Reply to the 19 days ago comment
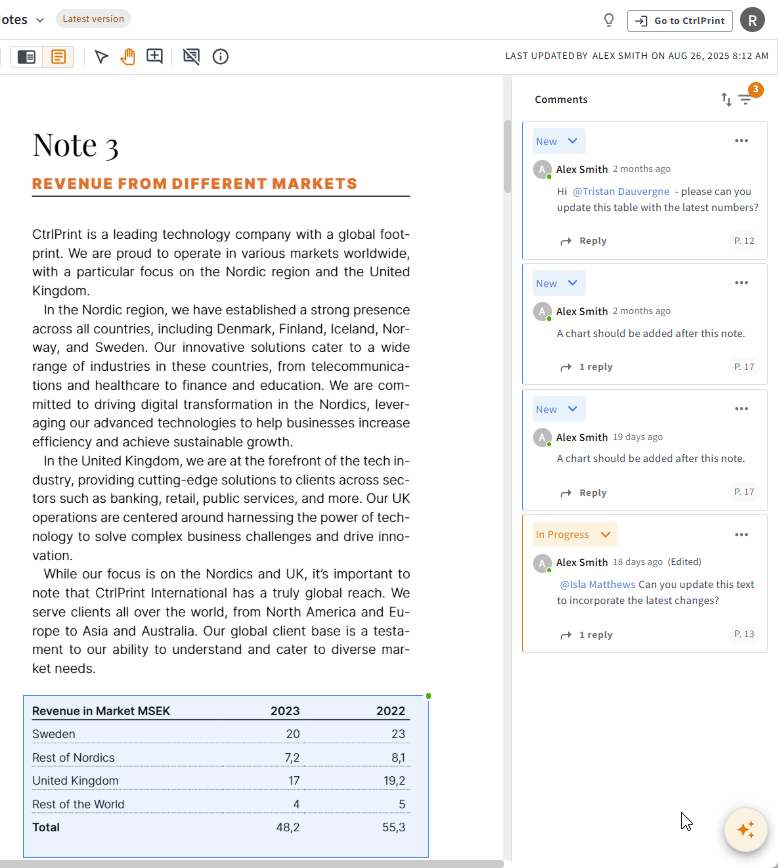 (584, 493)
